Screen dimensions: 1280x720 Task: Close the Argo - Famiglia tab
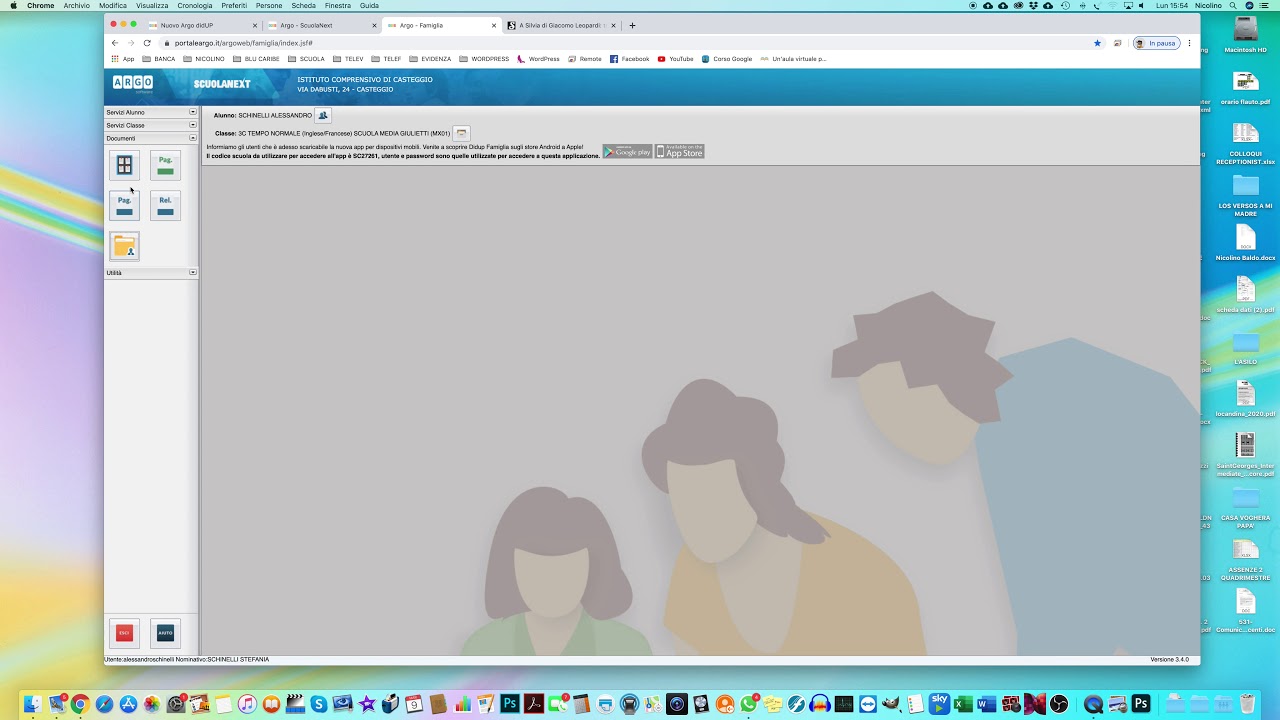pyautogui.click(x=493, y=25)
